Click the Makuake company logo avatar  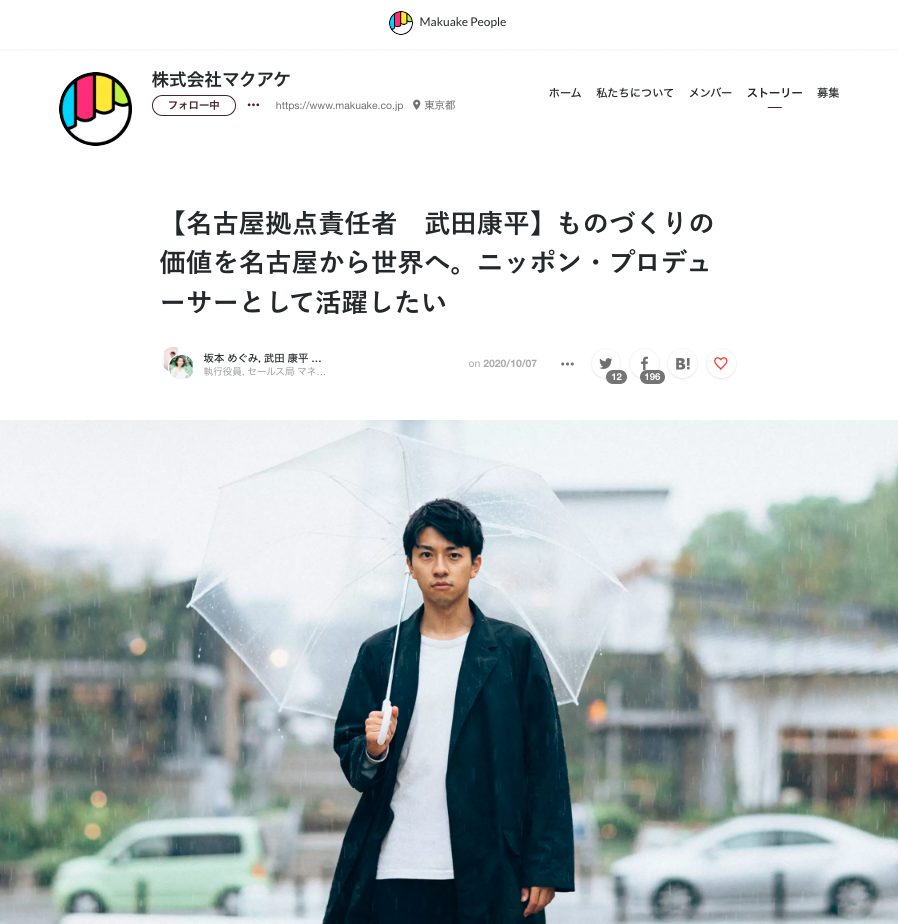click(95, 108)
